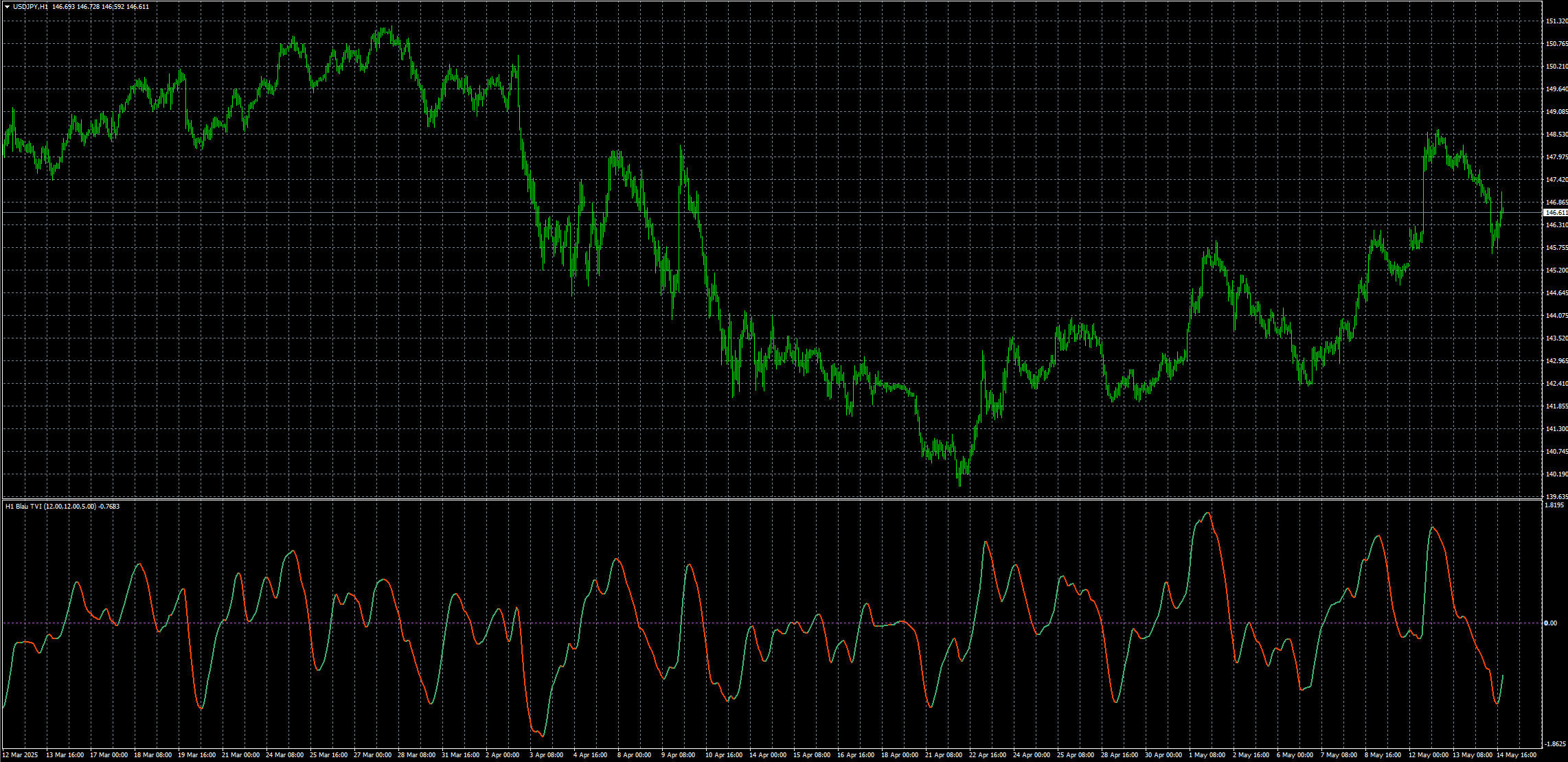Open the chart menu triangle beside USDJPY,H1
Image resolution: width=1568 pixels, height=762 pixels.
(x=7, y=7)
